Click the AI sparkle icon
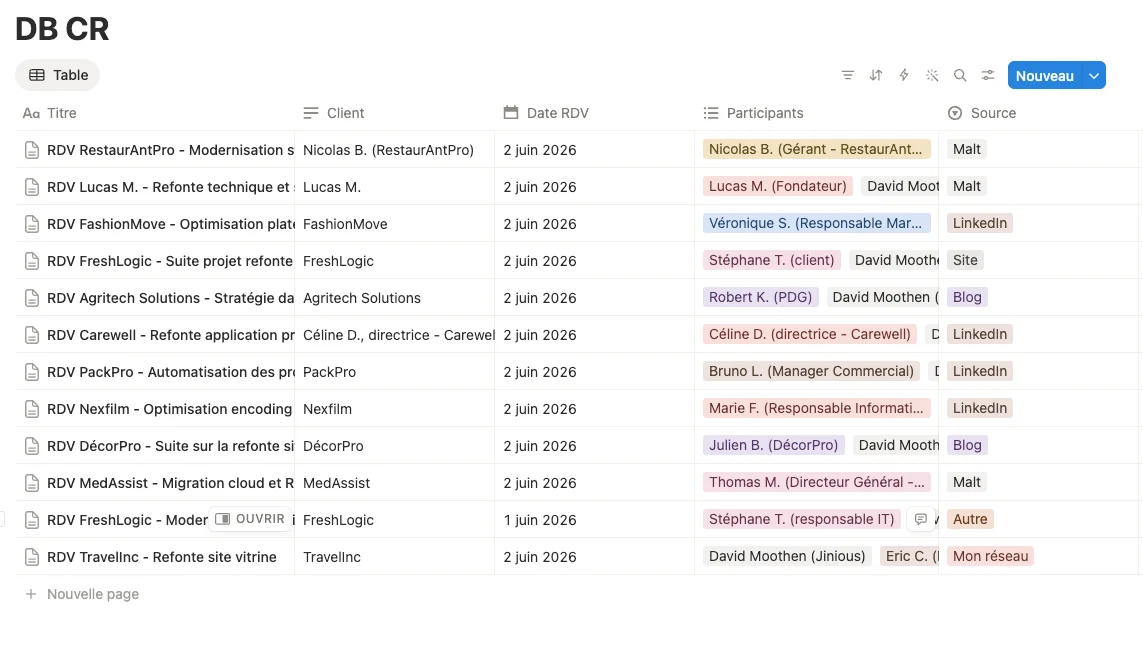Screen dimensions: 1143x660 point(932,75)
